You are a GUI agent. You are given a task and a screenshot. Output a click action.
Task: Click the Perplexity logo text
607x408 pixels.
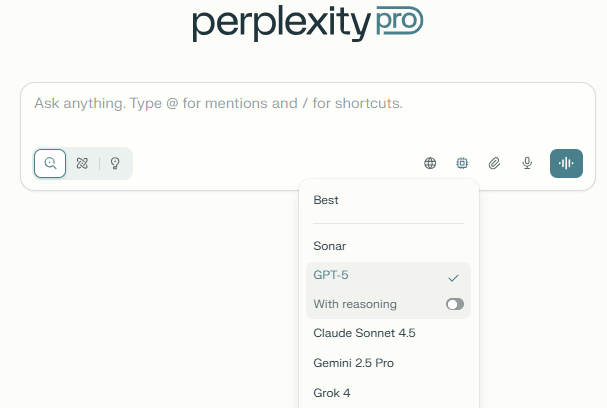point(280,22)
